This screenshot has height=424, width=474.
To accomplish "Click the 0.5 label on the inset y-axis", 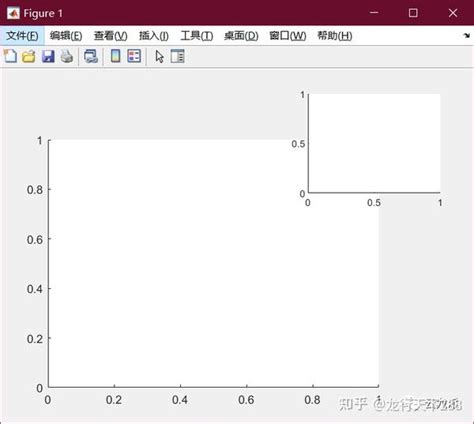I will click(298, 144).
